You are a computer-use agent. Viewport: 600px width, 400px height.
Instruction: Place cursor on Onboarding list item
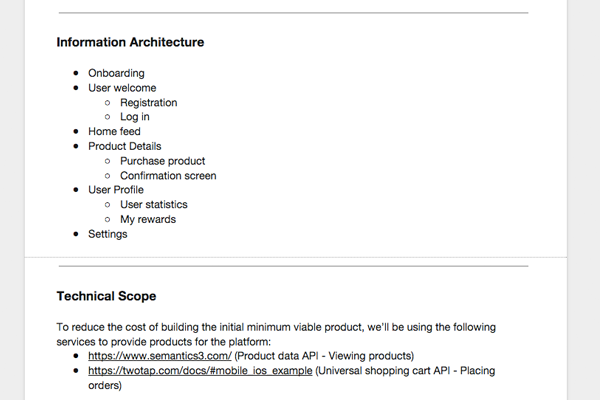point(116,73)
